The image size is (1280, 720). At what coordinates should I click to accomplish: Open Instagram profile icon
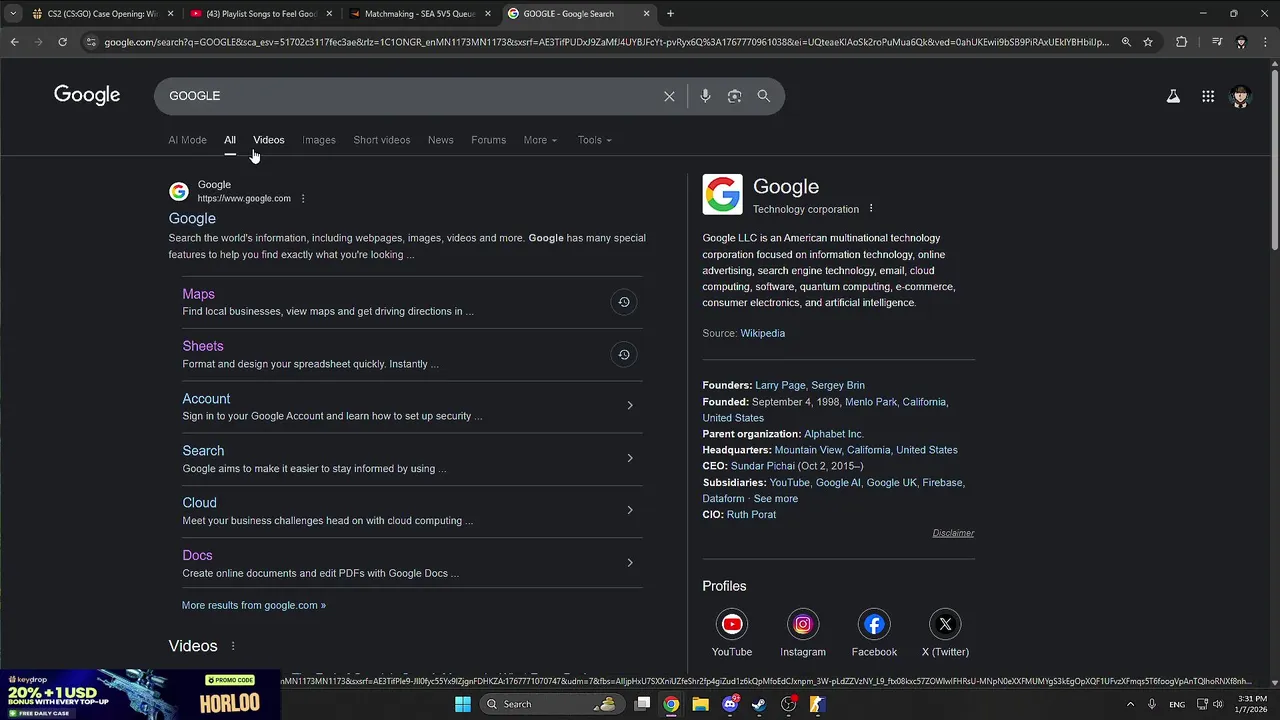click(803, 624)
